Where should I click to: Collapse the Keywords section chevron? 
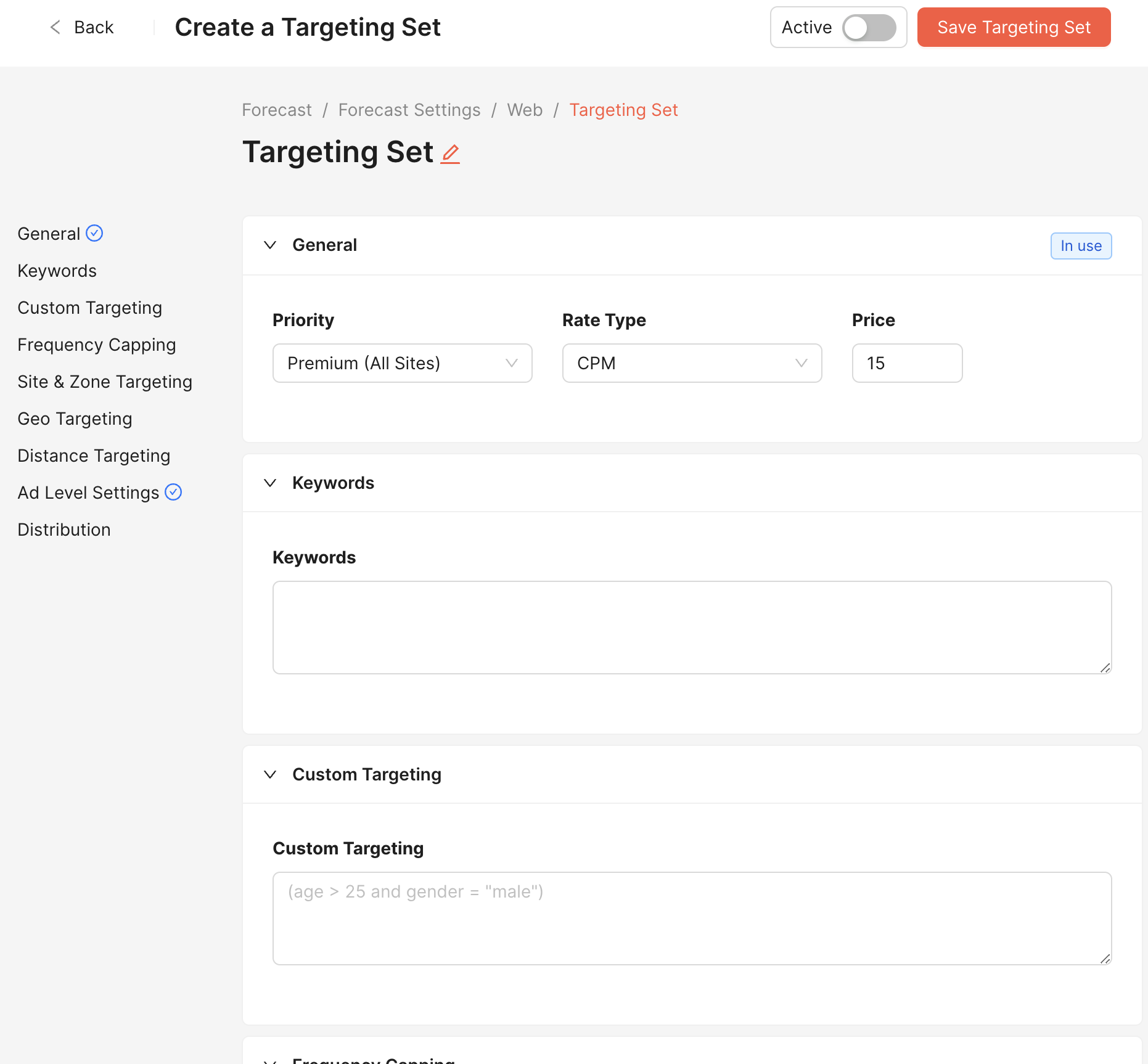tap(270, 483)
